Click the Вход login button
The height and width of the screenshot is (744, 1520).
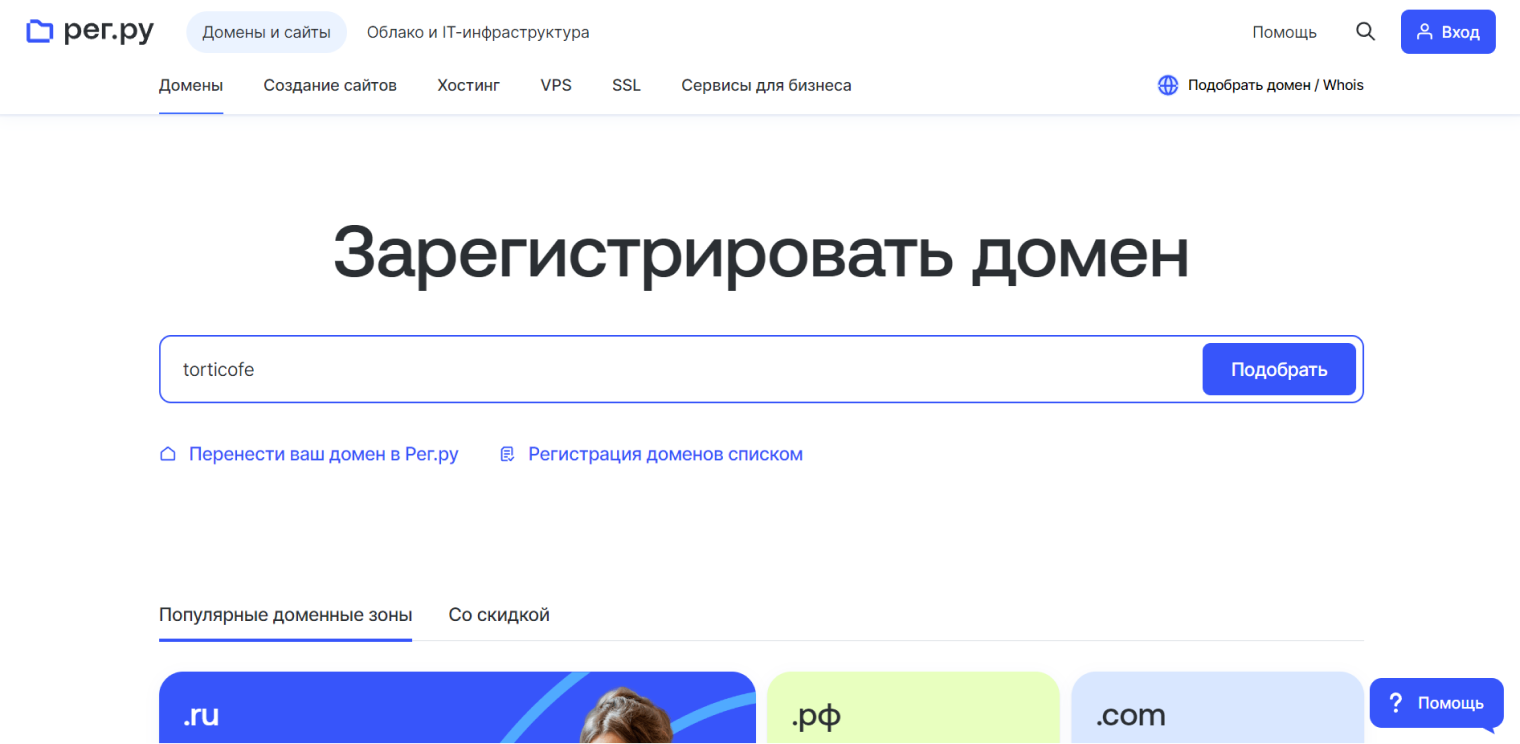pos(1448,32)
